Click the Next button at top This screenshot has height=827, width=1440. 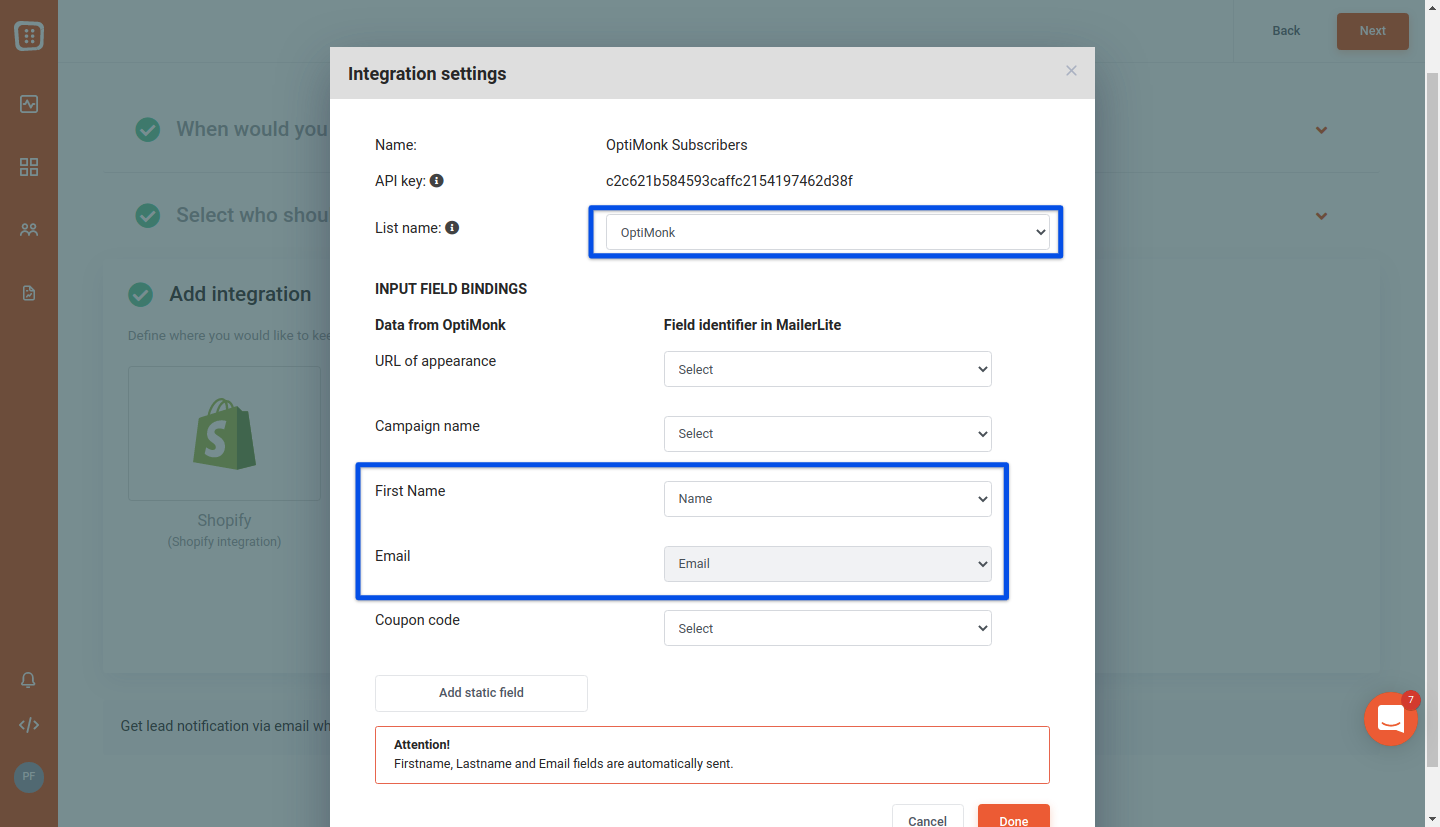(x=1373, y=31)
